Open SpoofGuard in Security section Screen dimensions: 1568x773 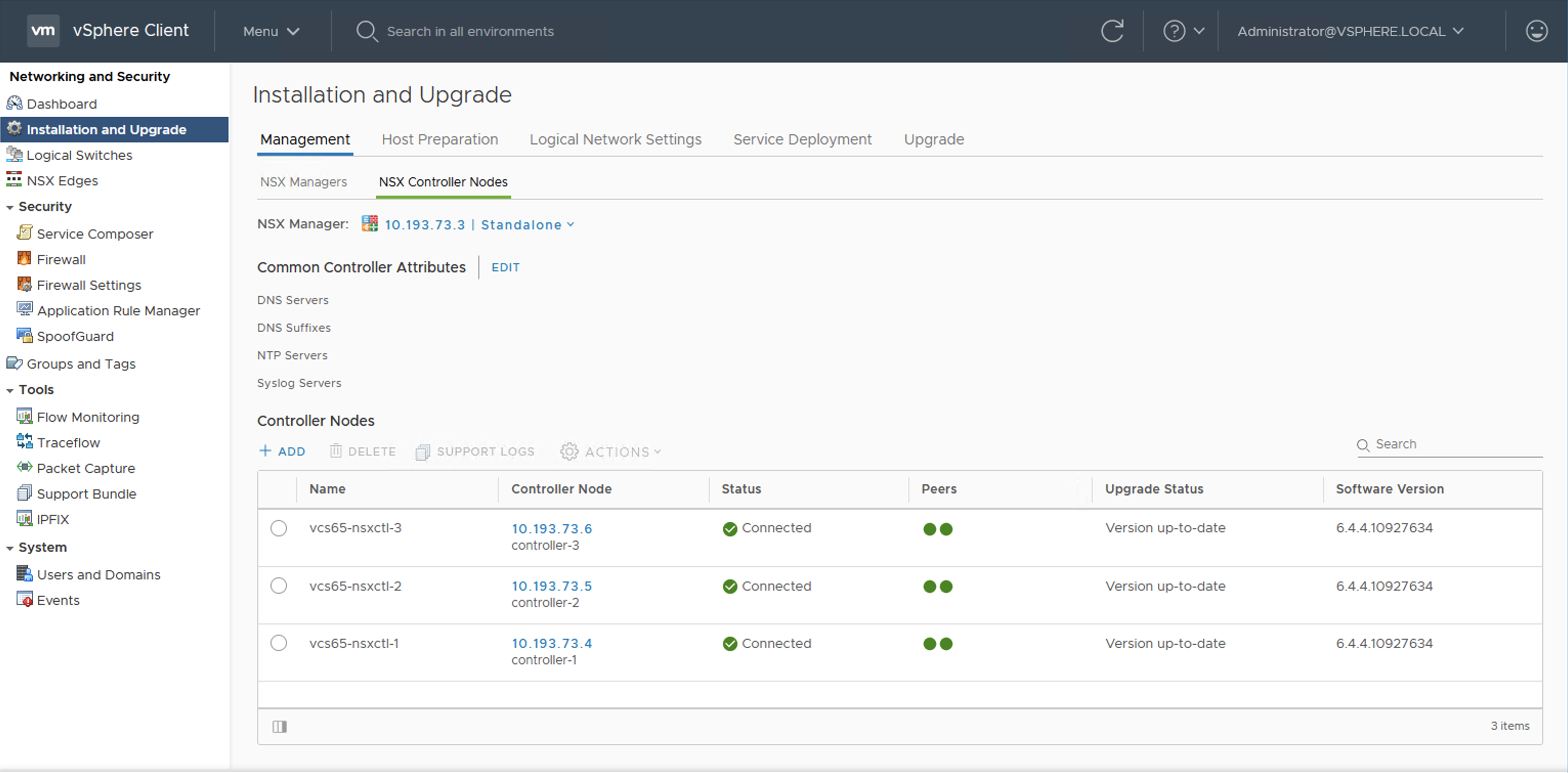(75, 336)
